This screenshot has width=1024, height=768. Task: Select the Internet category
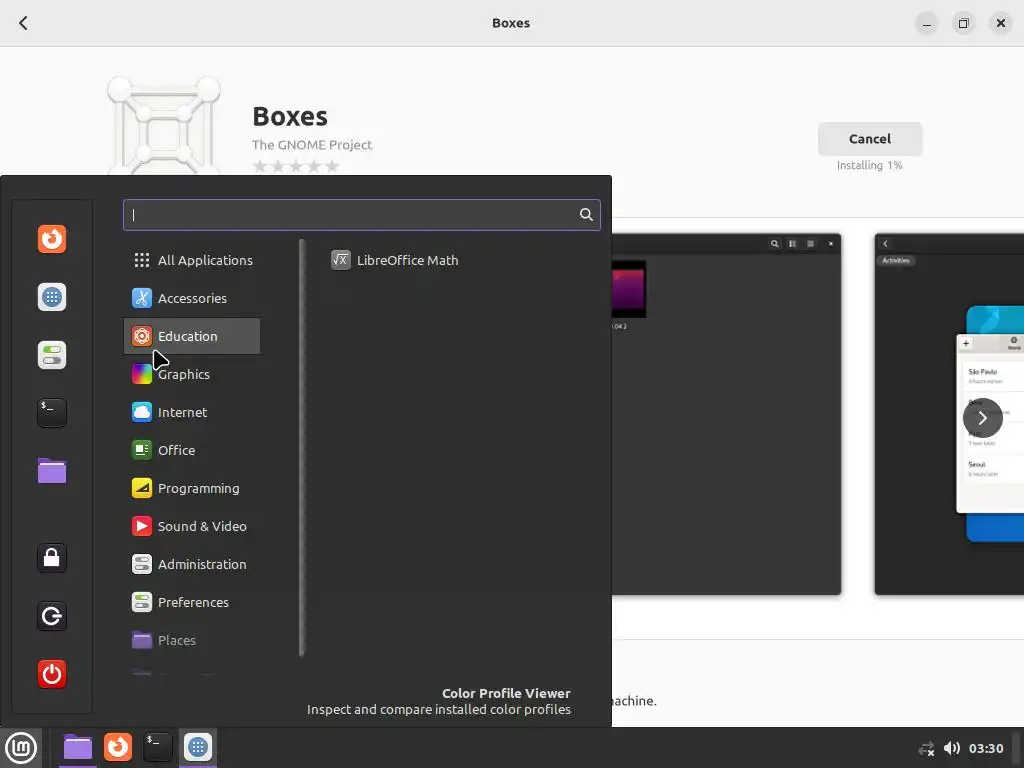192,412
